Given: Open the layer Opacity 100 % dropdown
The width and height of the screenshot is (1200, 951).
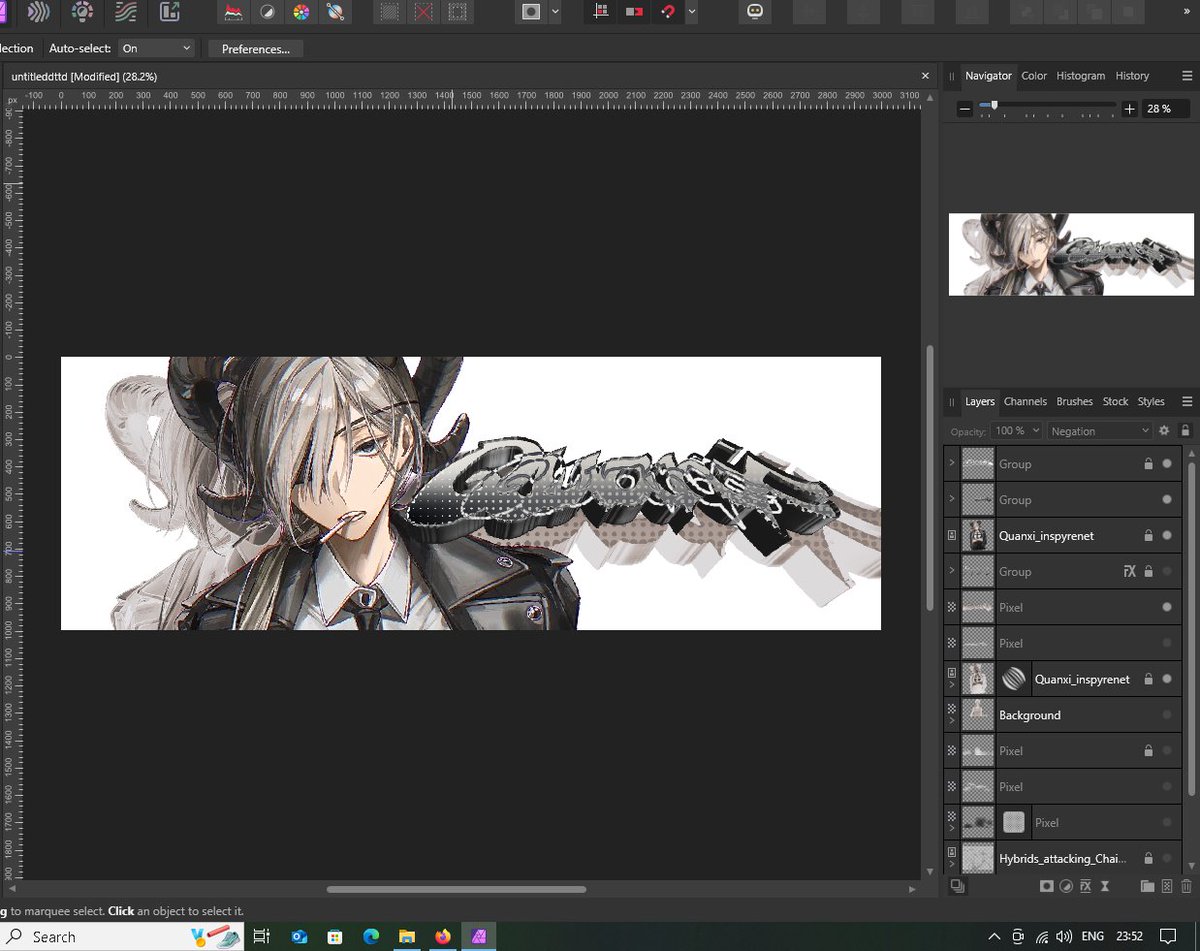Looking at the screenshot, I should click(1016, 431).
